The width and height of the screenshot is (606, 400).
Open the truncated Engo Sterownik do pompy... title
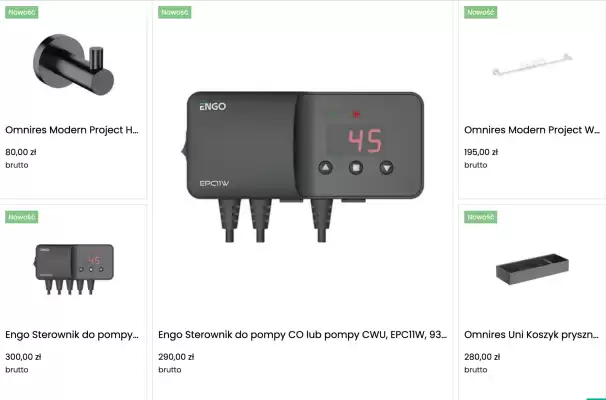coord(72,335)
